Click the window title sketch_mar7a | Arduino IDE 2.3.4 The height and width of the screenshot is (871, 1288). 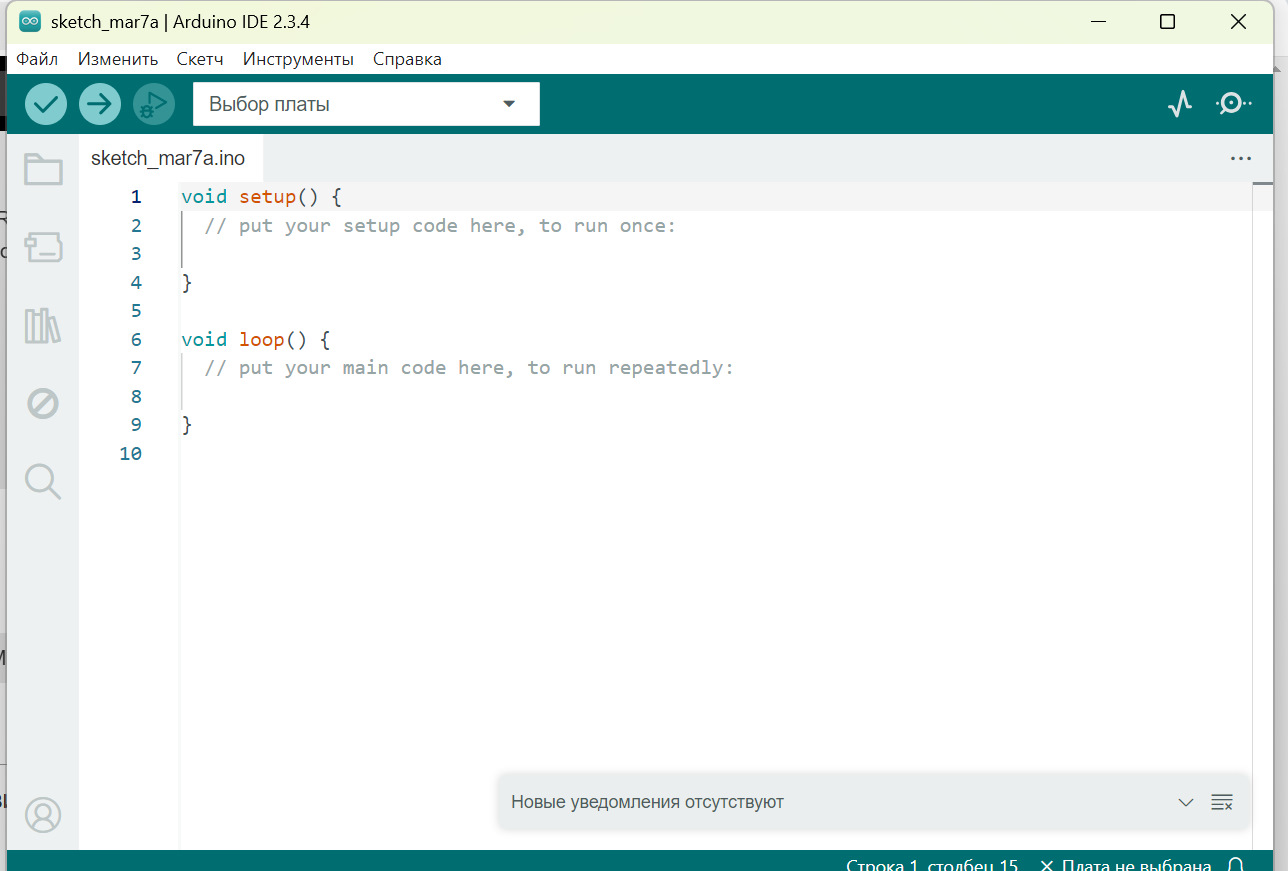point(180,22)
